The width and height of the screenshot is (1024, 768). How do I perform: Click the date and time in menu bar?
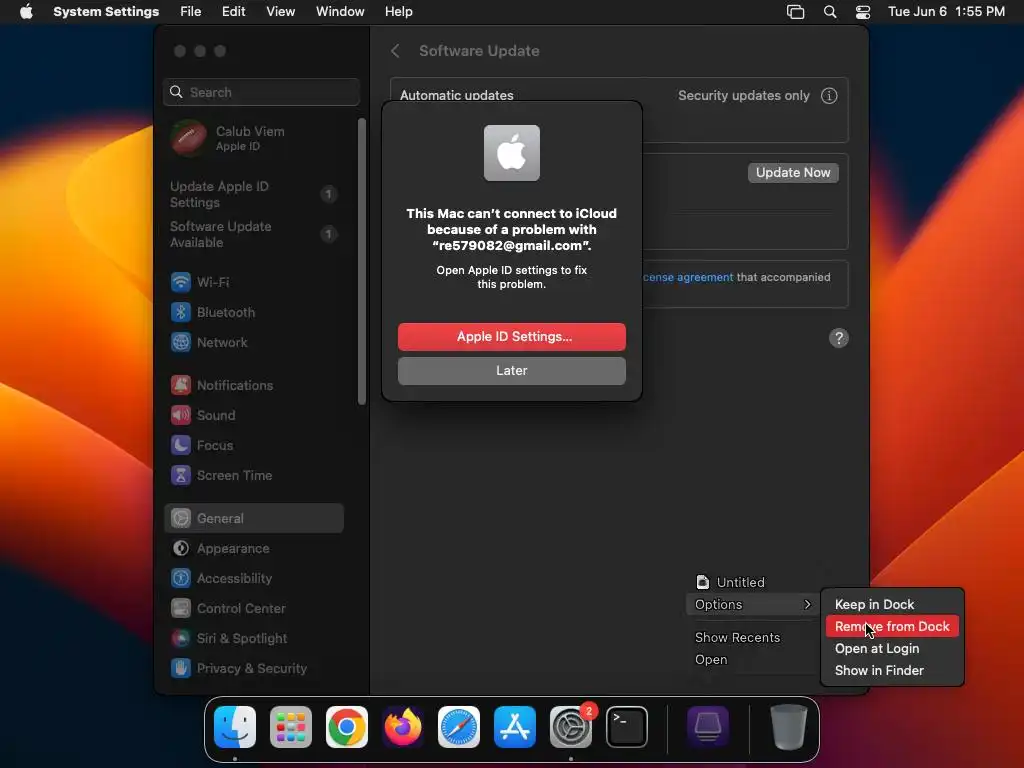pyautogui.click(x=946, y=12)
